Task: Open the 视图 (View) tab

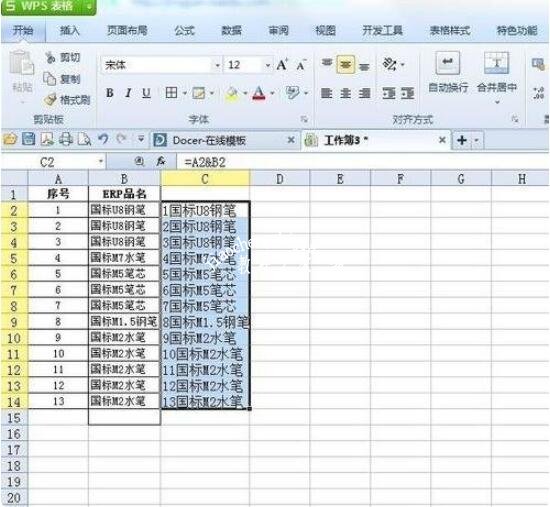Action: click(326, 31)
